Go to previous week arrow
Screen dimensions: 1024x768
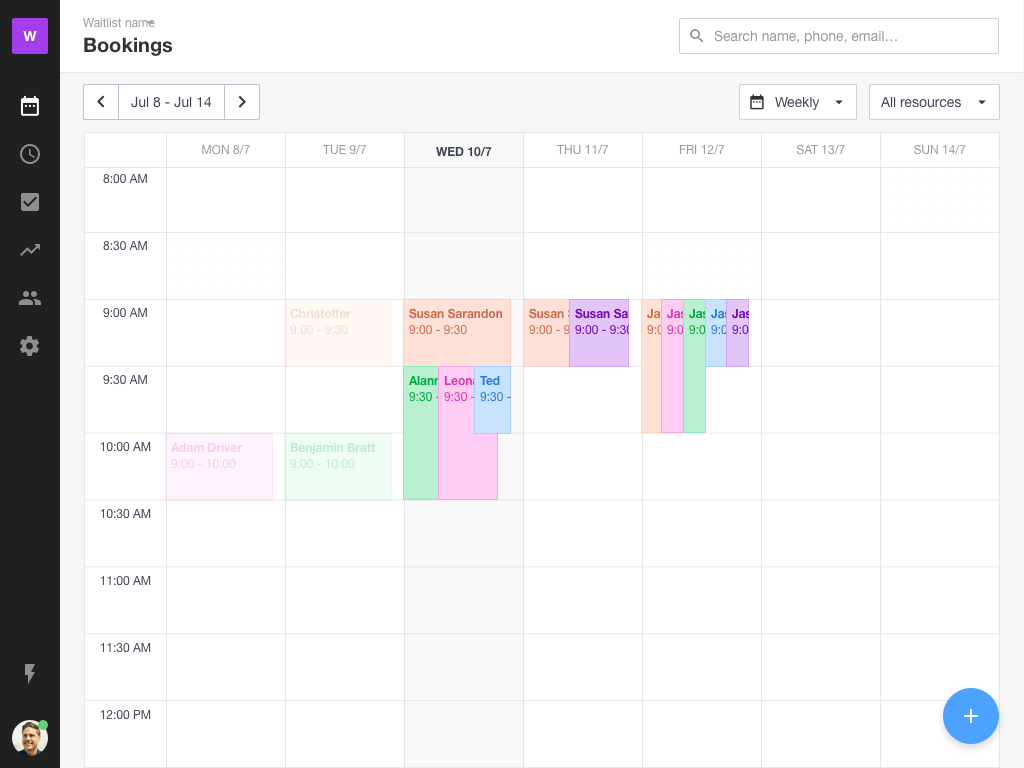[x=101, y=102]
